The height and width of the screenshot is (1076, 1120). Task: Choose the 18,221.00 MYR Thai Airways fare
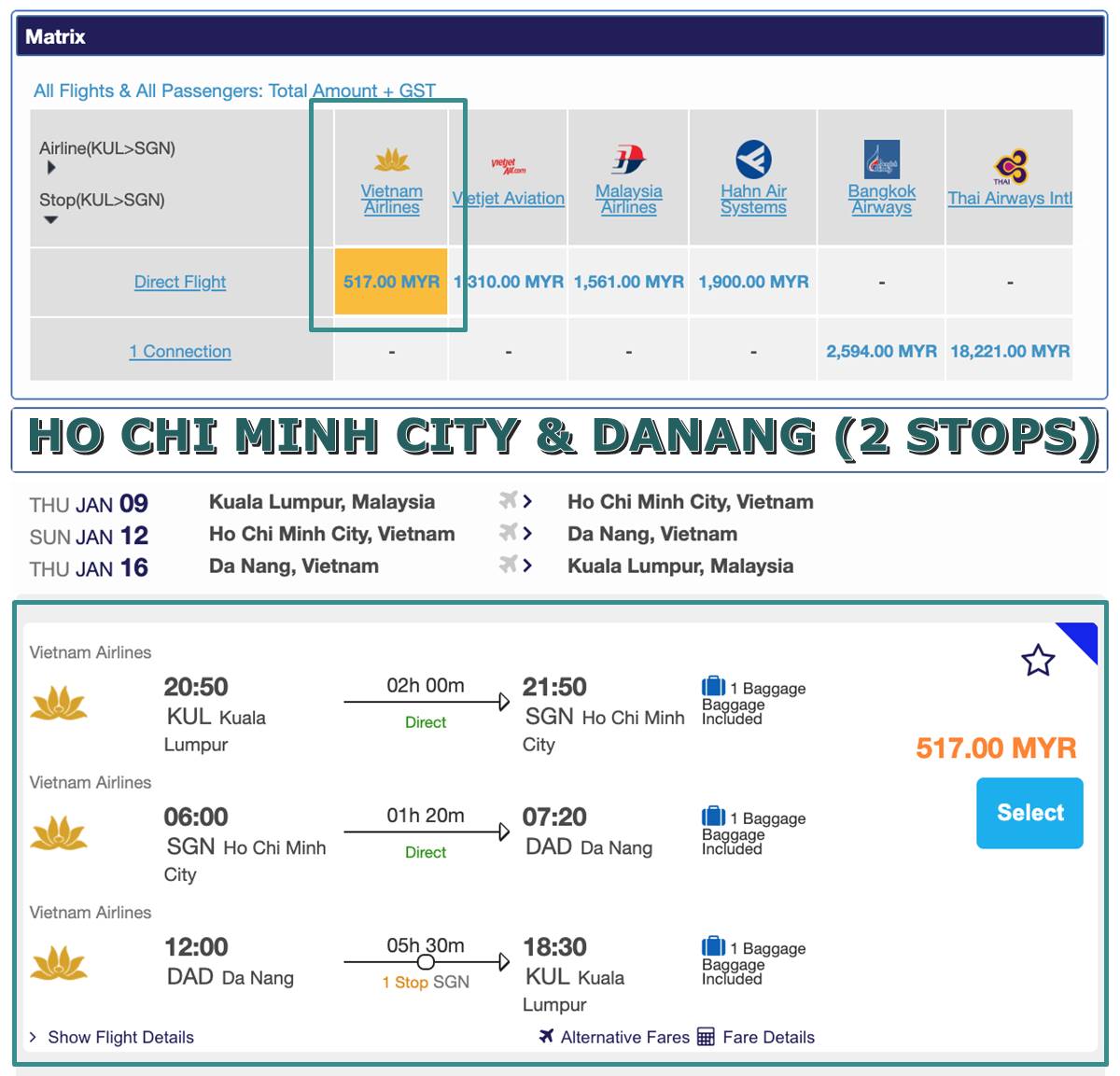(x=1010, y=352)
